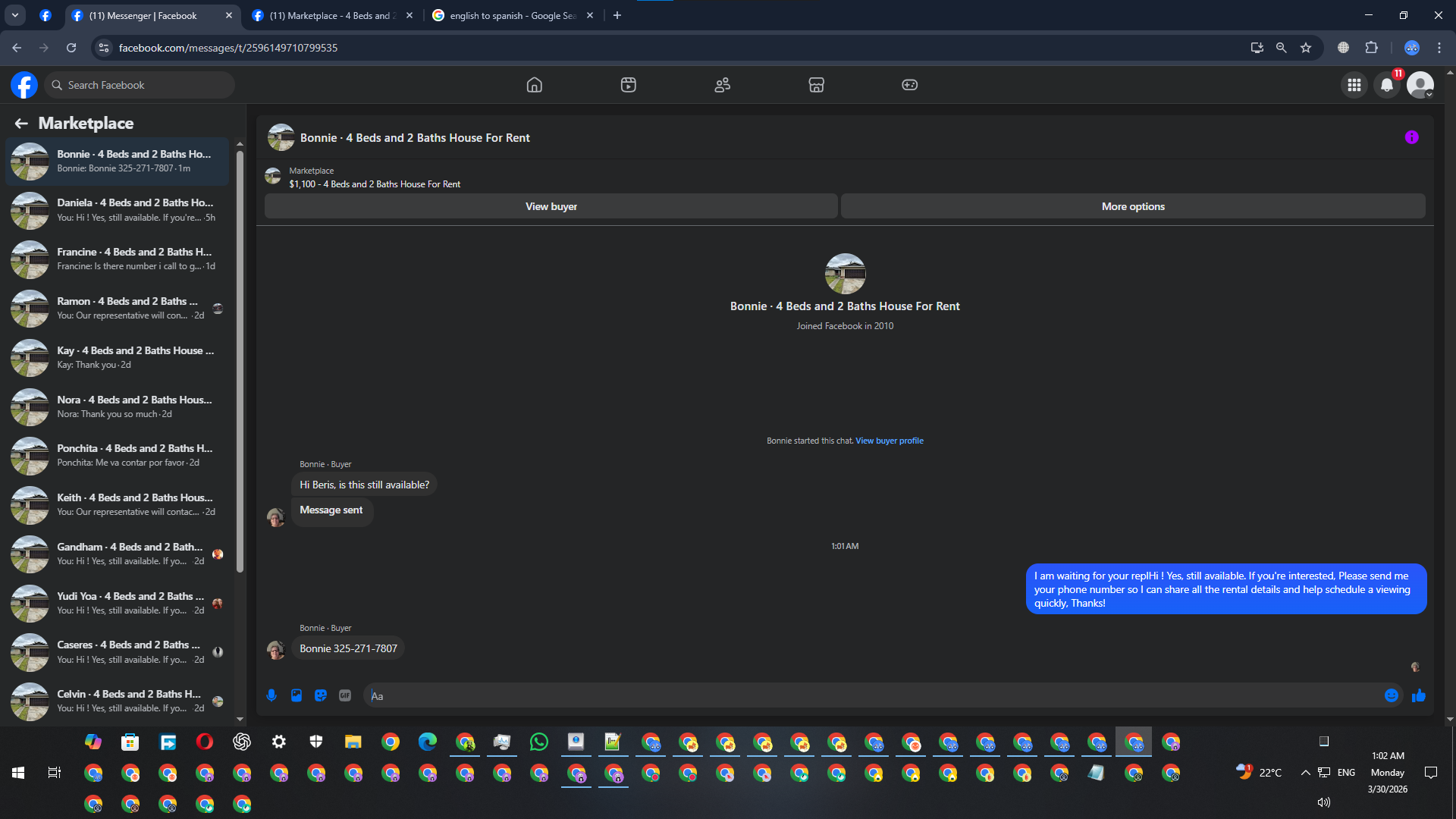
Task: Open Caseres's conversation
Action: [118, 652]
